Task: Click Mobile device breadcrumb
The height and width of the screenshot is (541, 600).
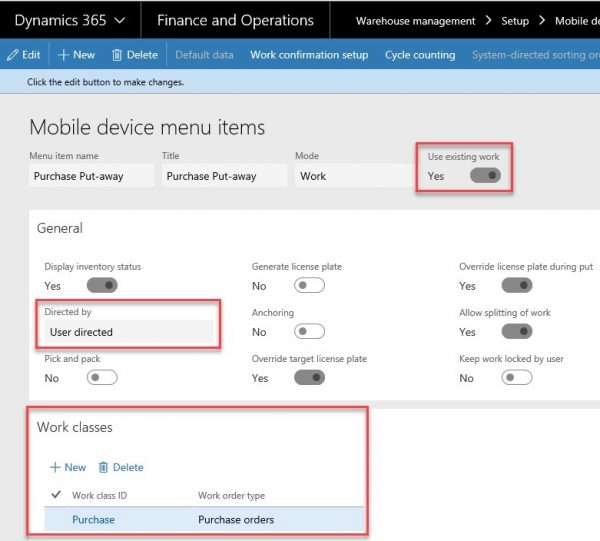Action: tap(577, 21)
